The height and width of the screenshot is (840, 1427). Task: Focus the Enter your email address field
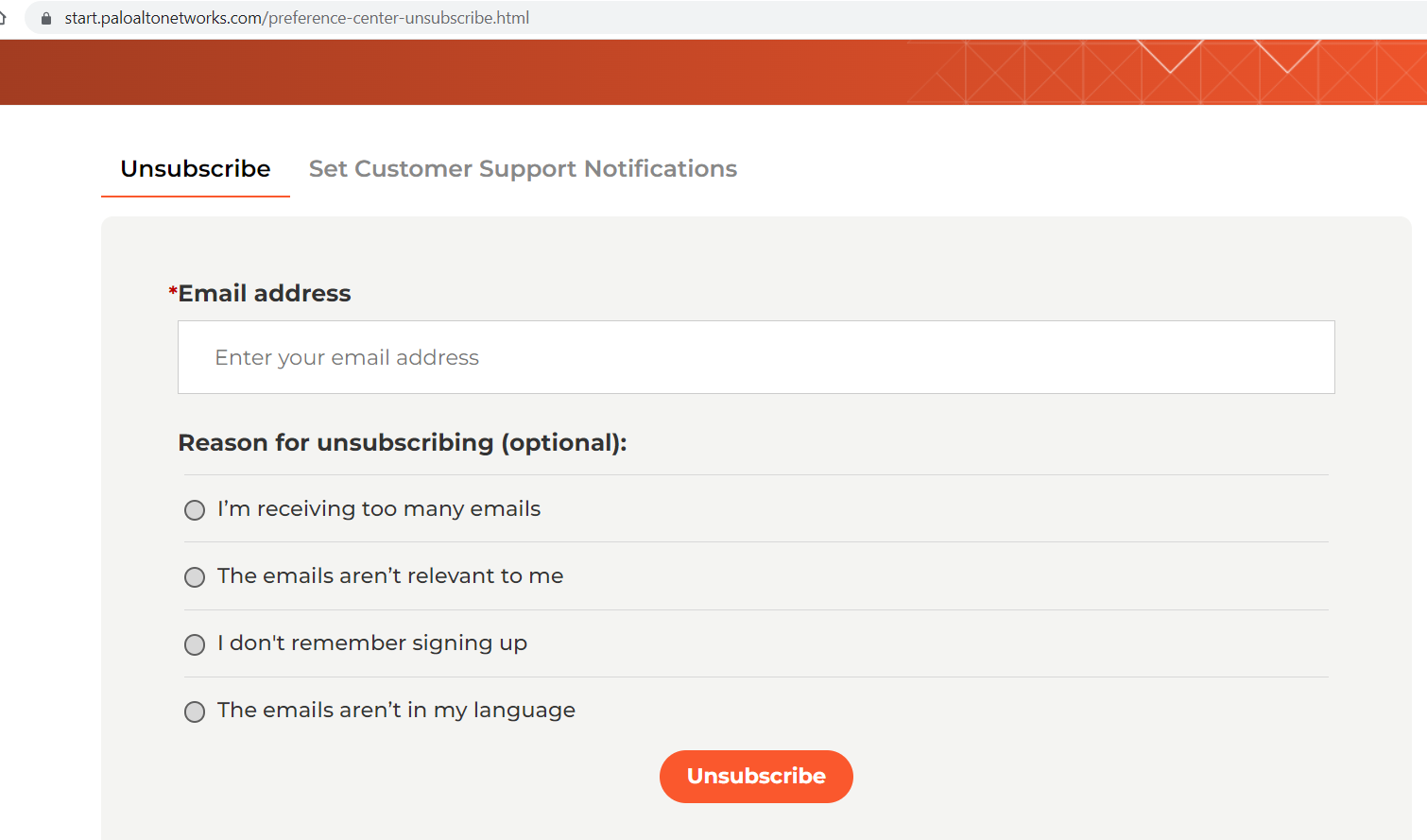click(756, 357)
